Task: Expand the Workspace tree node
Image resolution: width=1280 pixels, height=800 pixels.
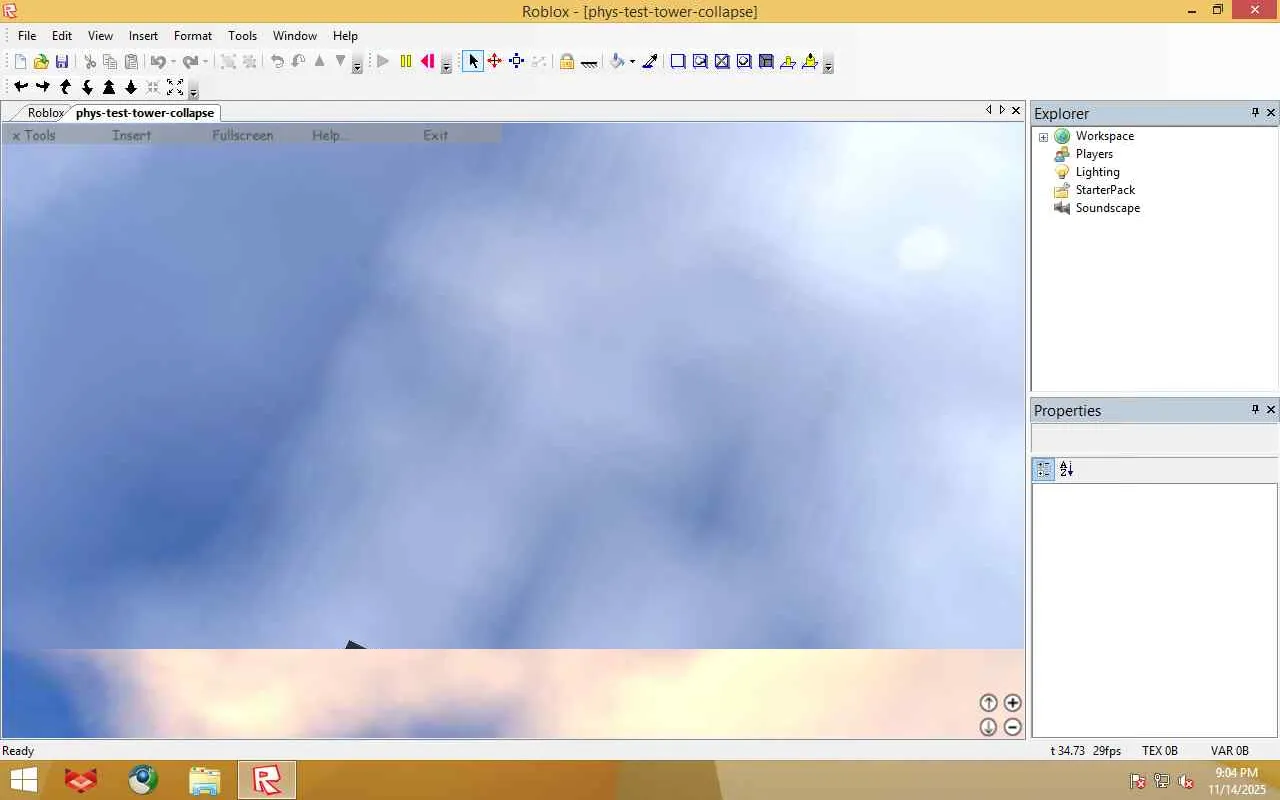Action: tap(1043, 137)
